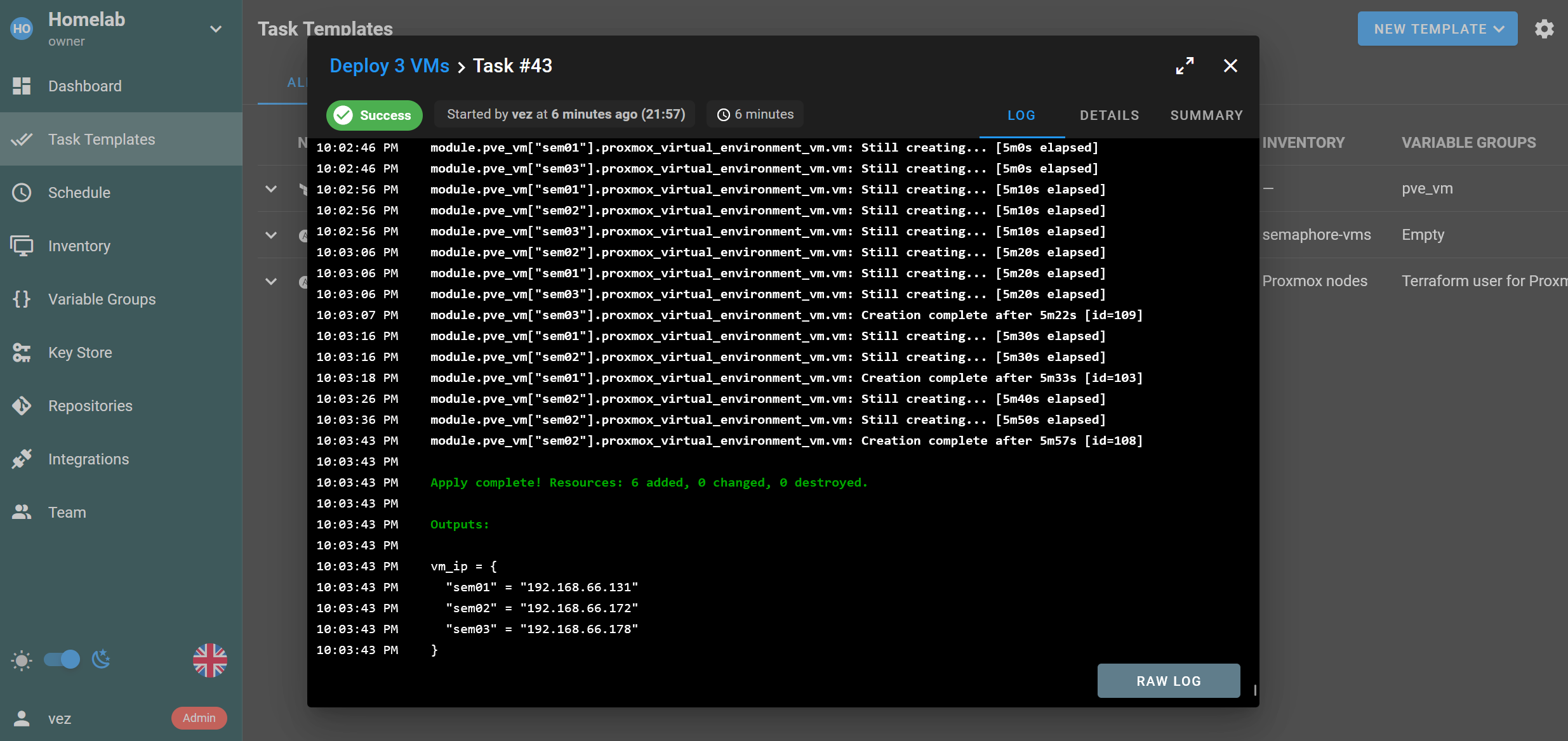Viewport: 1568px width, 741px height.
Task: Select the Variable Groups sidebar icon
Action: [22, 299]
